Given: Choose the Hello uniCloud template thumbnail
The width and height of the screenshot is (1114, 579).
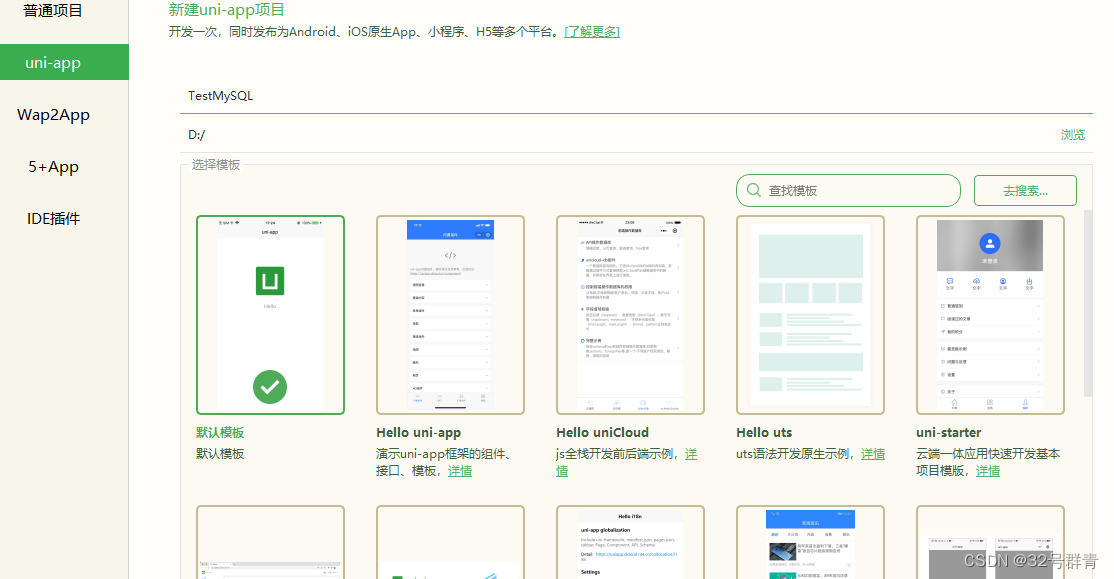Looking at the screenshot, I should click(630, 315).
